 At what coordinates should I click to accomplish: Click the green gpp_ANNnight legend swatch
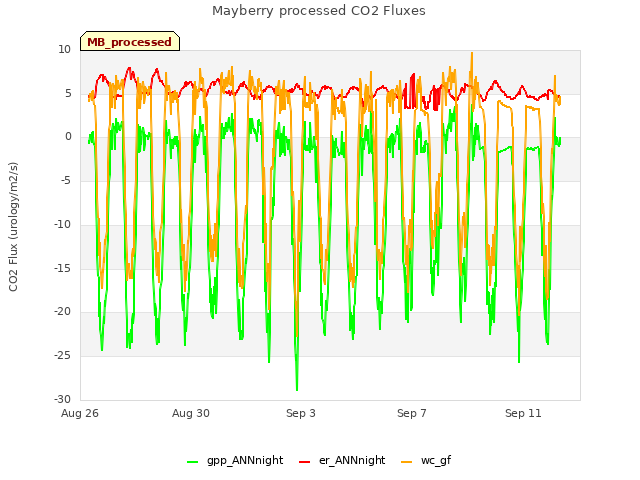coord(192,462)
